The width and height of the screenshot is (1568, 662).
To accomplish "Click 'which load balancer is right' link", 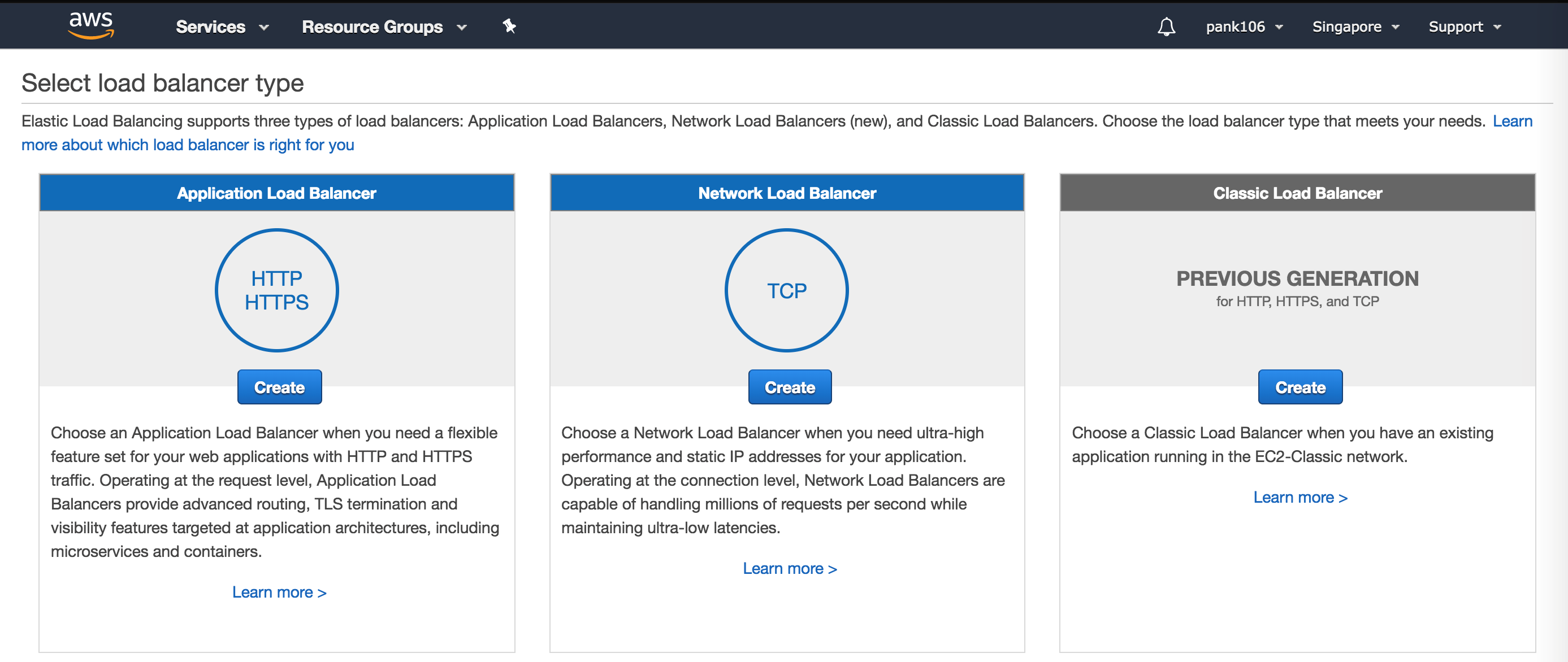I will coord(188,145).
